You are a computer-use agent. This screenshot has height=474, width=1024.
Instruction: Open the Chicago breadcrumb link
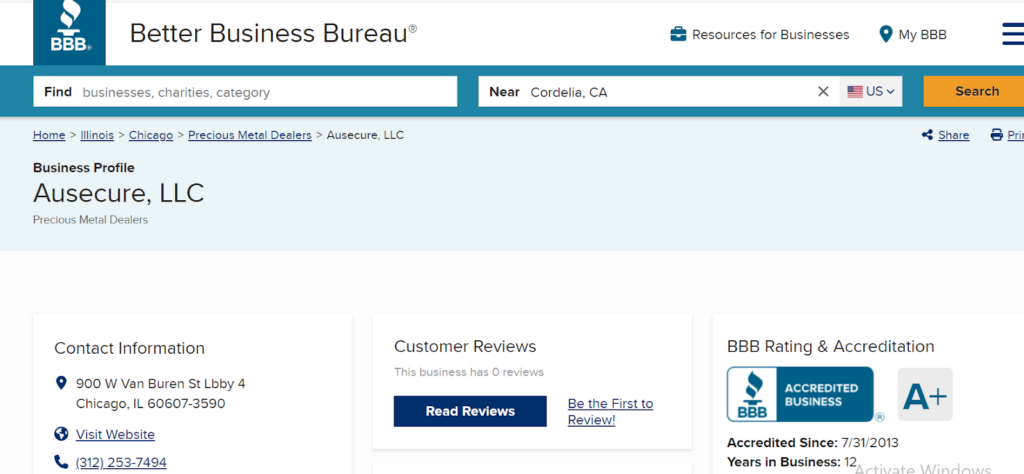151,135
